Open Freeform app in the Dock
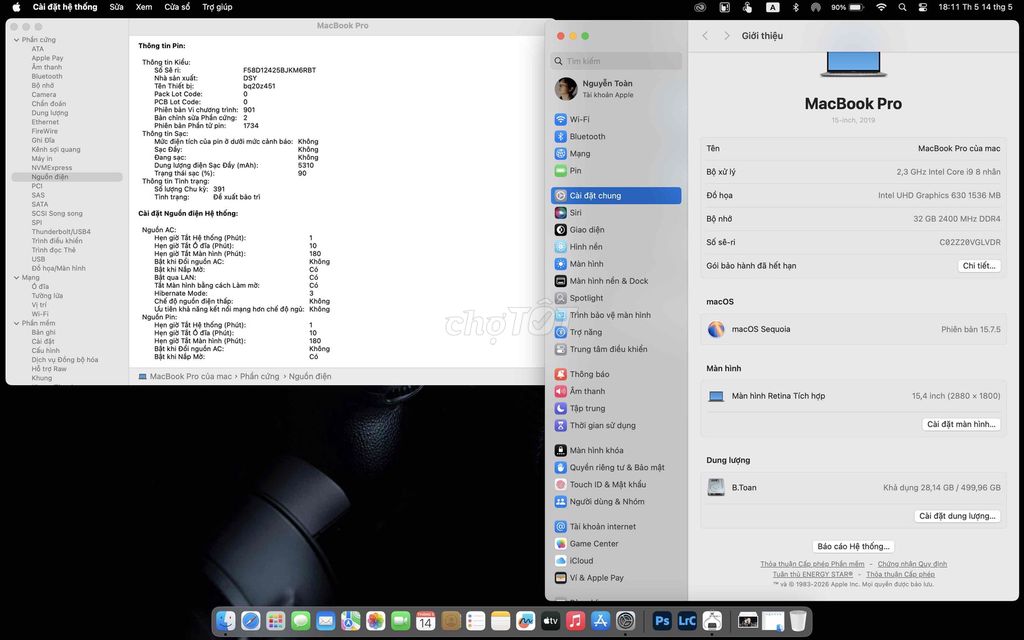 [525, 620]
